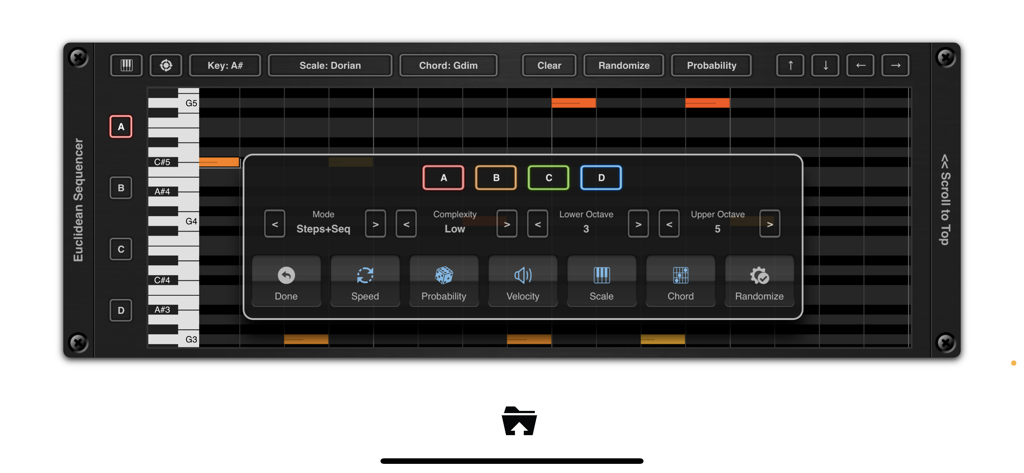Choose orange B tab in popup
1024x473 pixels.
click(x=496, y=178)
